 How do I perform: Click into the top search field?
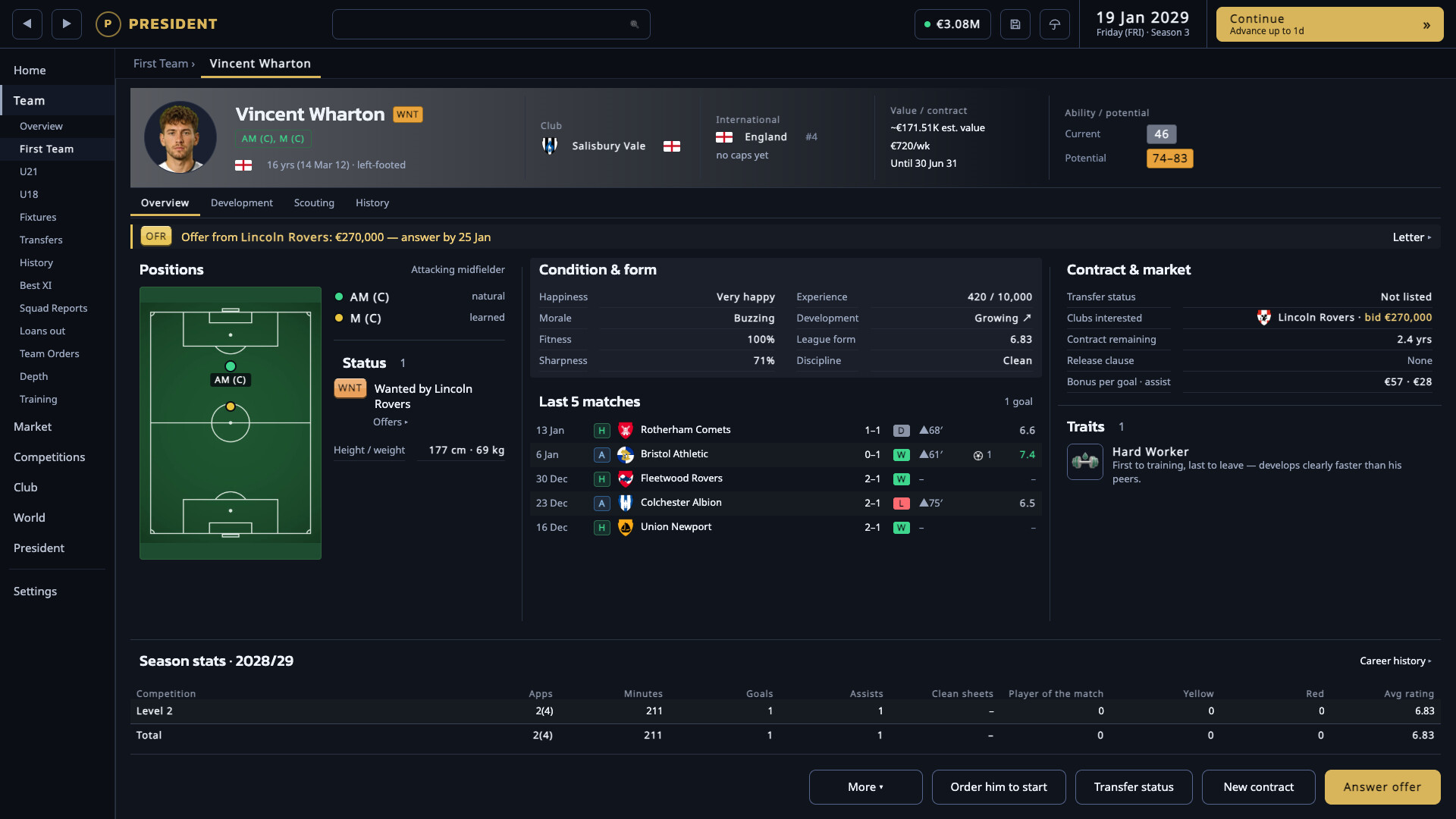point(491,24)
